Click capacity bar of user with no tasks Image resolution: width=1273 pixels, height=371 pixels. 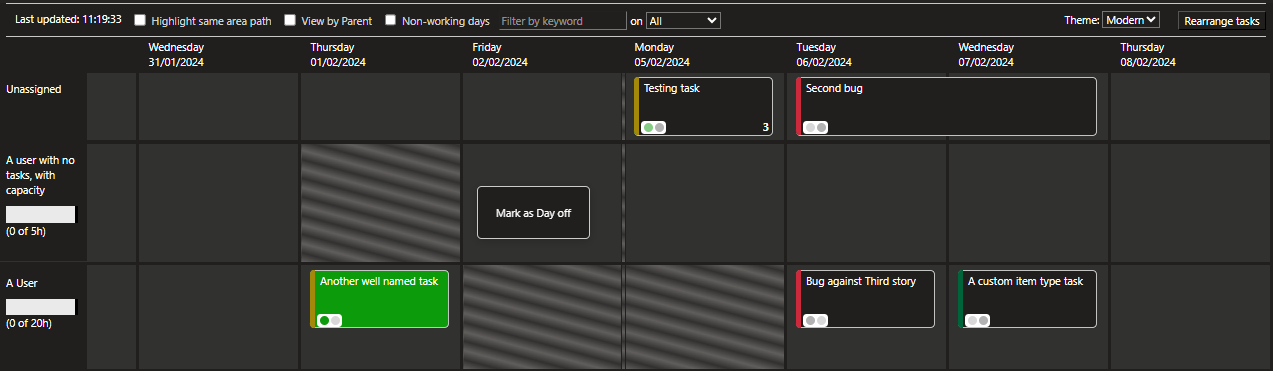pyautogui.click(x=41, y=214)
